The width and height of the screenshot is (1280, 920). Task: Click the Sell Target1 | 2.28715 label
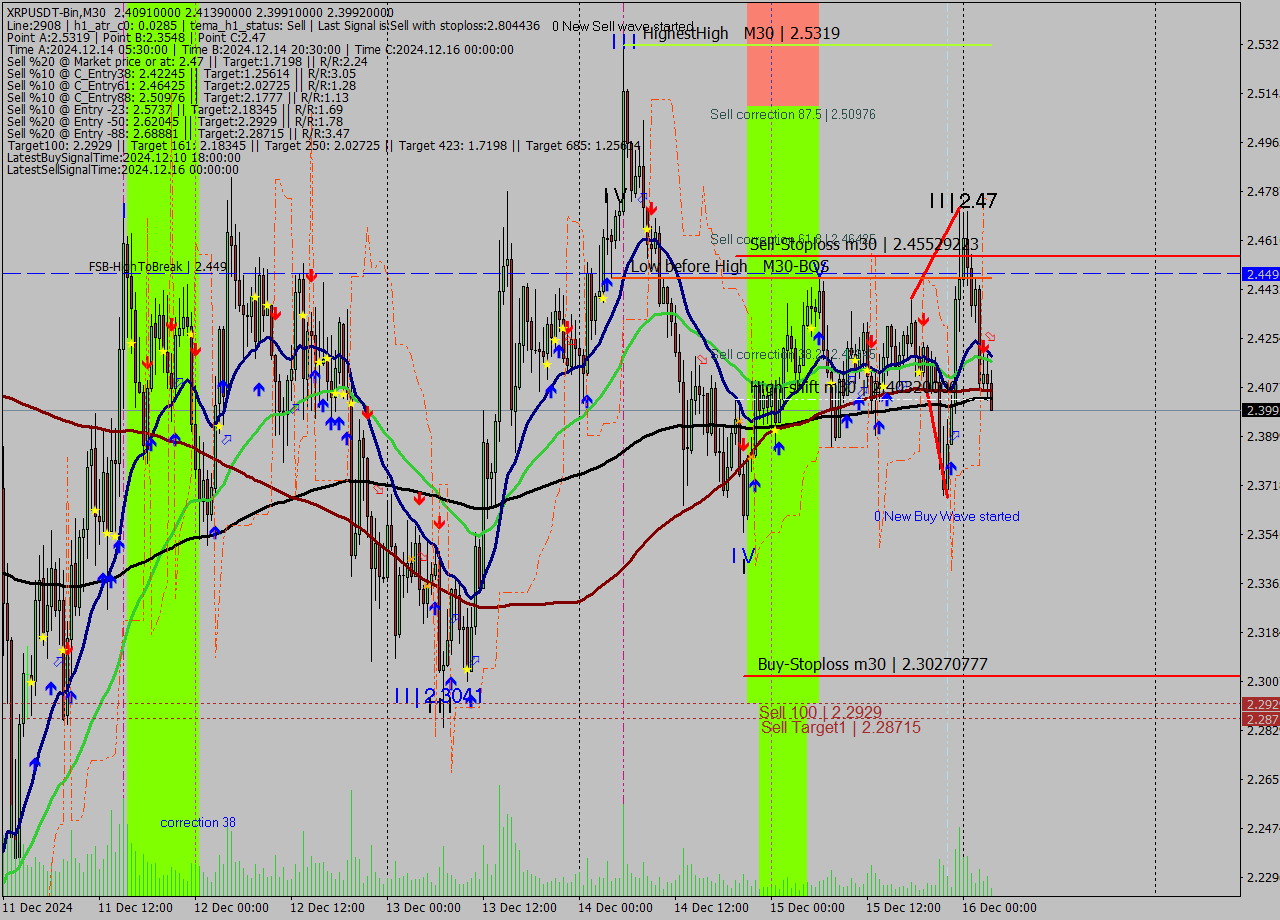pos(841,727)
